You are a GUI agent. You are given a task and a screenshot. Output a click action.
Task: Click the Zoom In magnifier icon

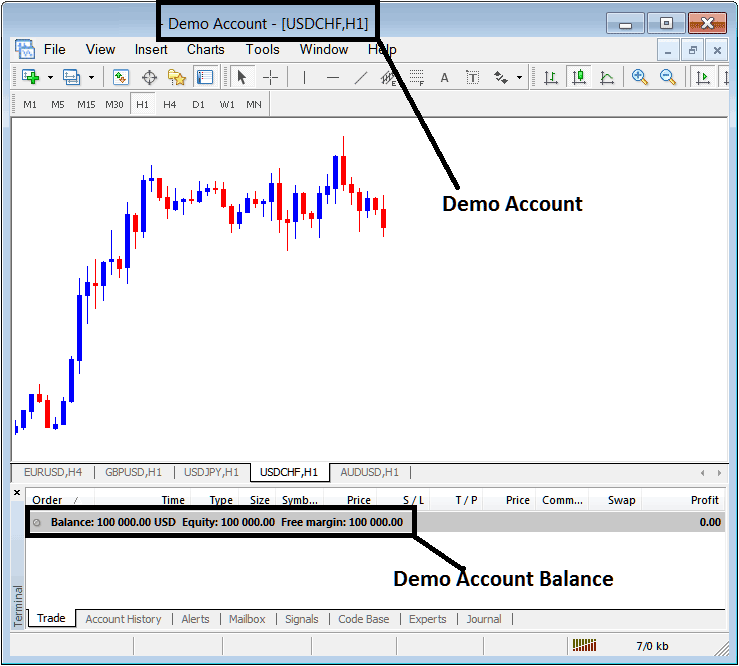[x=640, y=77]
